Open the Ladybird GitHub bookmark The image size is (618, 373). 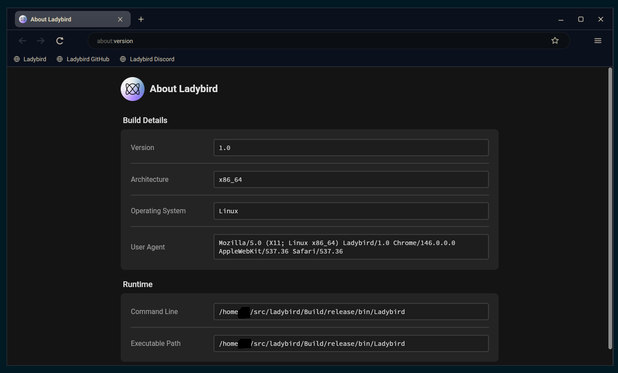pyautogui.click(x=83, y=59)
